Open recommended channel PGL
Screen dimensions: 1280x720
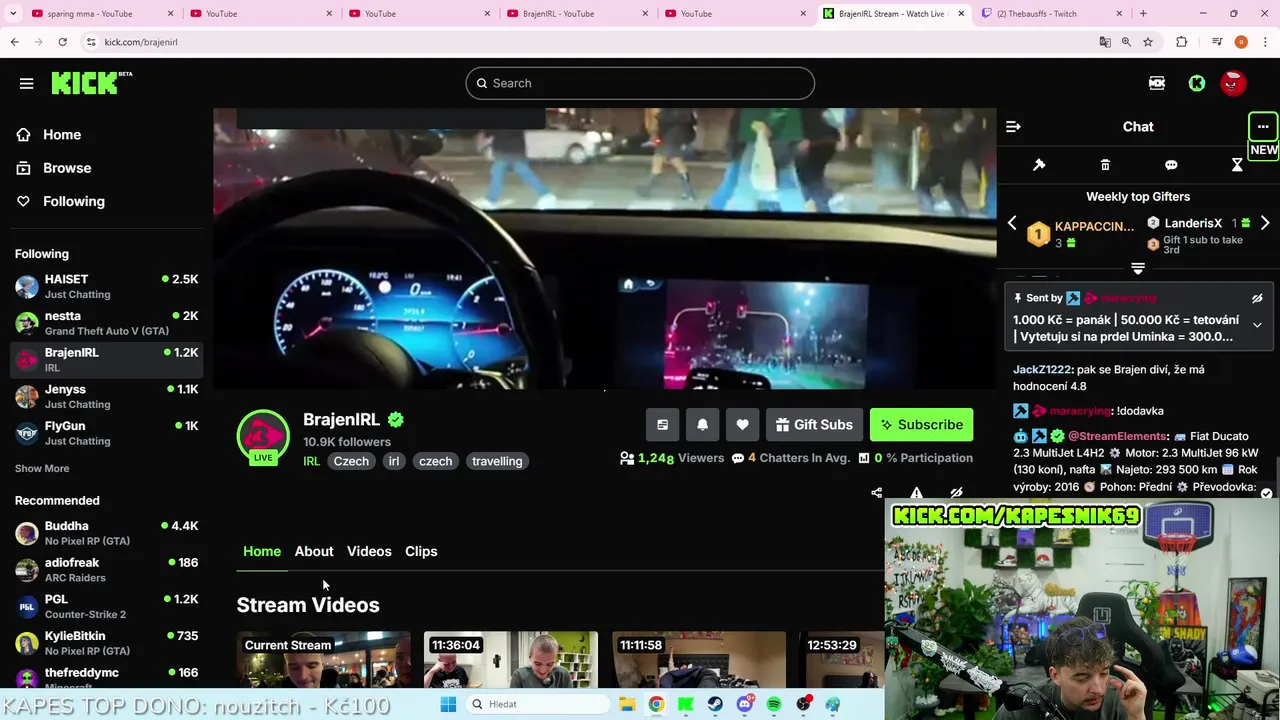[x=105, y=606]
